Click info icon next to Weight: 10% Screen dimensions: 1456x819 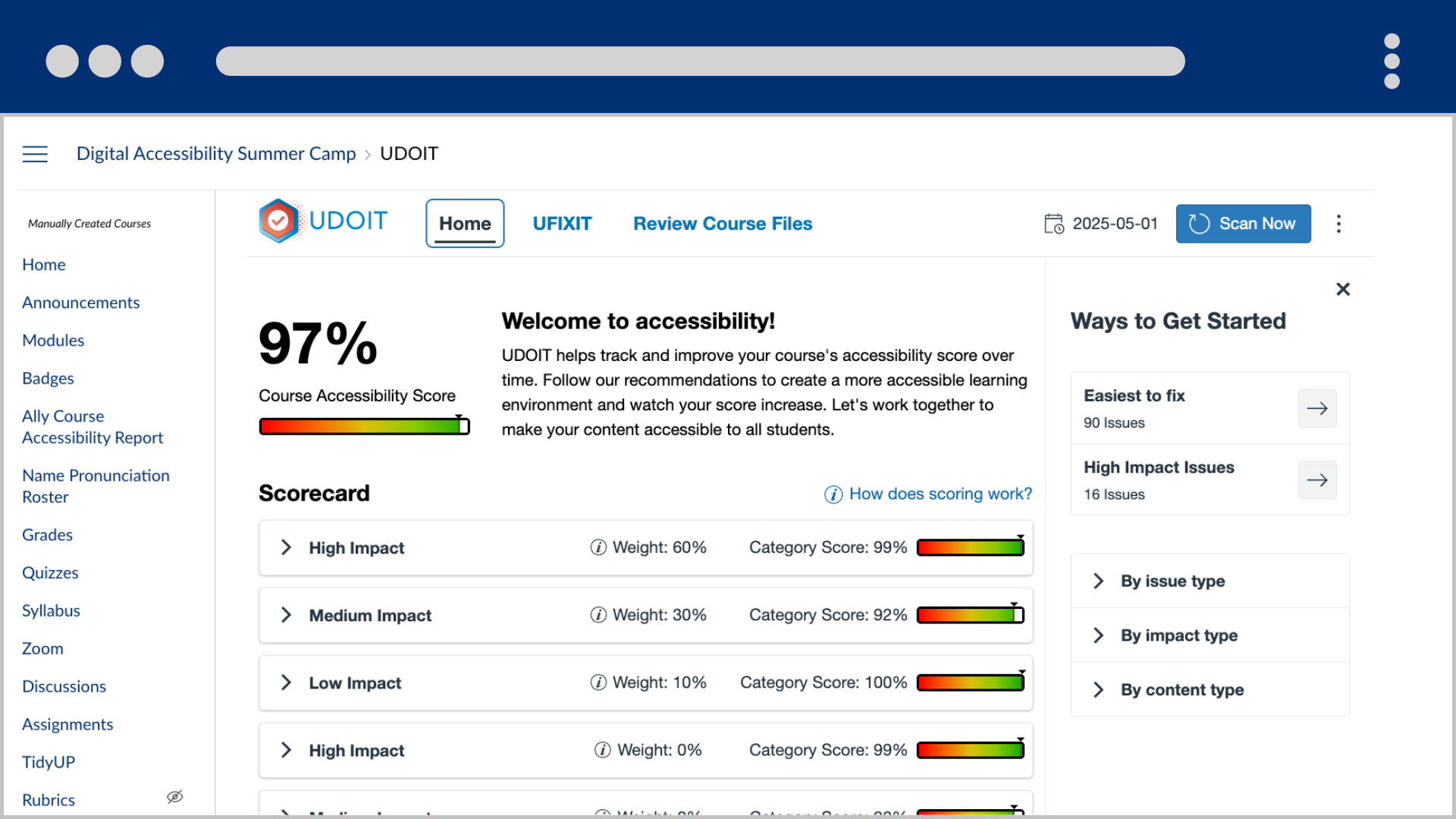tap(598, 682)
